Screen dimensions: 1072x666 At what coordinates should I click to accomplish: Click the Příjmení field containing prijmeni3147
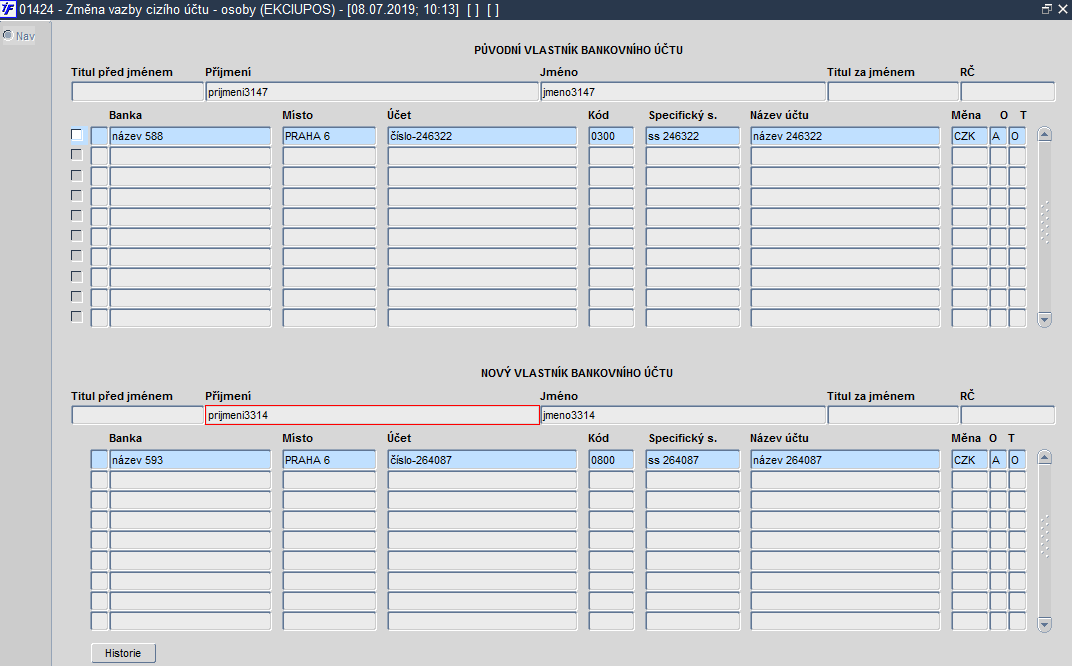coord(372,92)
